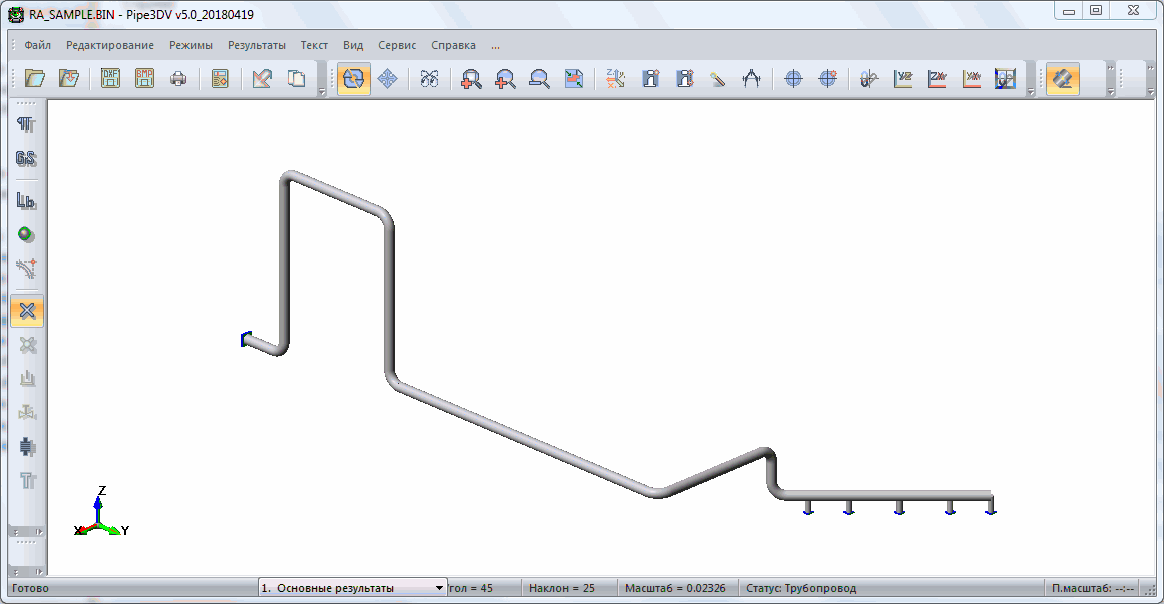Switch to the YZ plane view
The height and width of the screenshot is (604, 1164).
click(903, 79)
